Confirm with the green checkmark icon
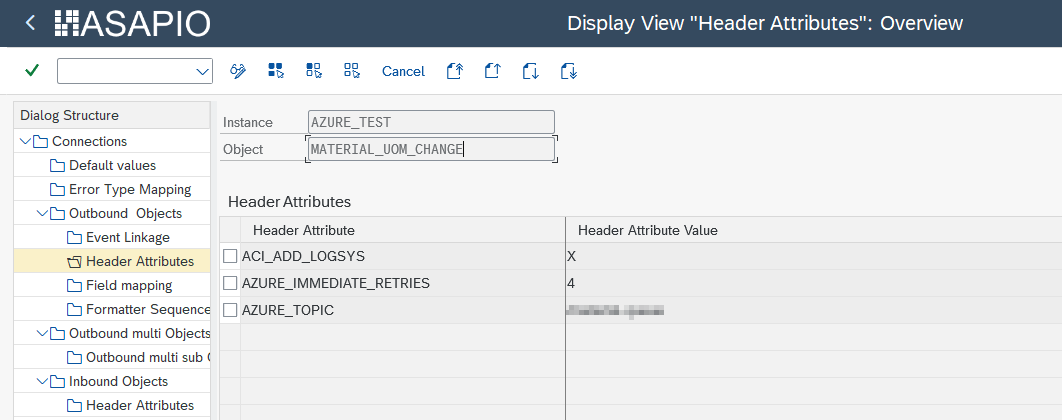 coord(31,70)
